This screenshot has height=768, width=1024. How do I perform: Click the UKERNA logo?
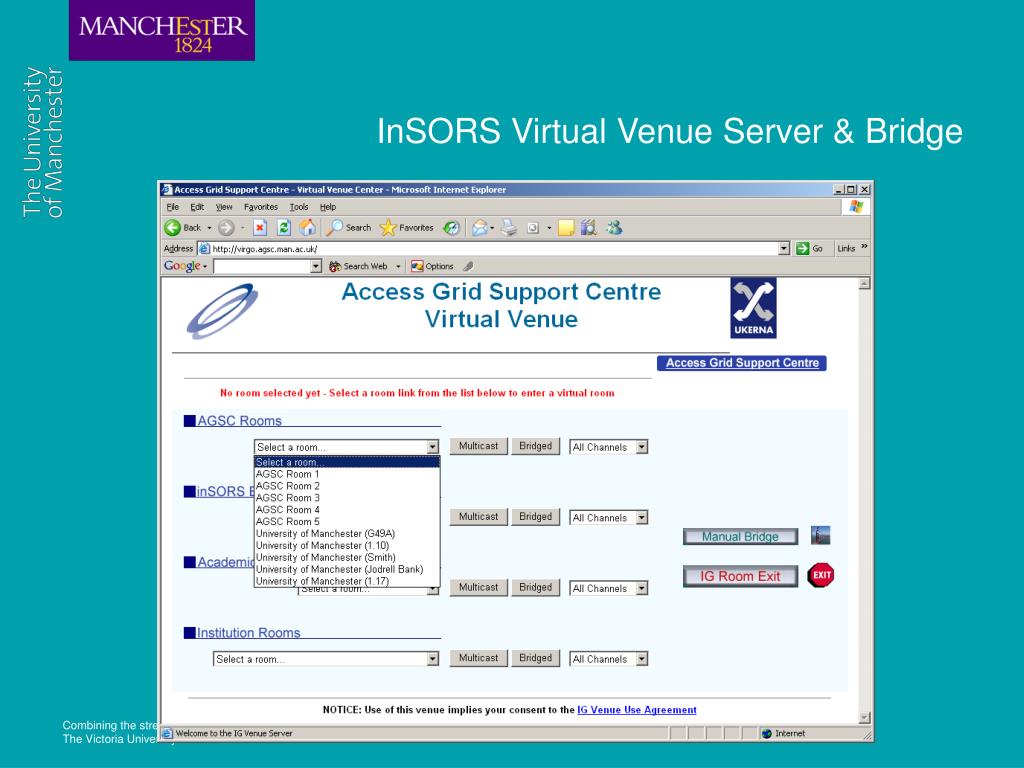[x=754, y=308]
